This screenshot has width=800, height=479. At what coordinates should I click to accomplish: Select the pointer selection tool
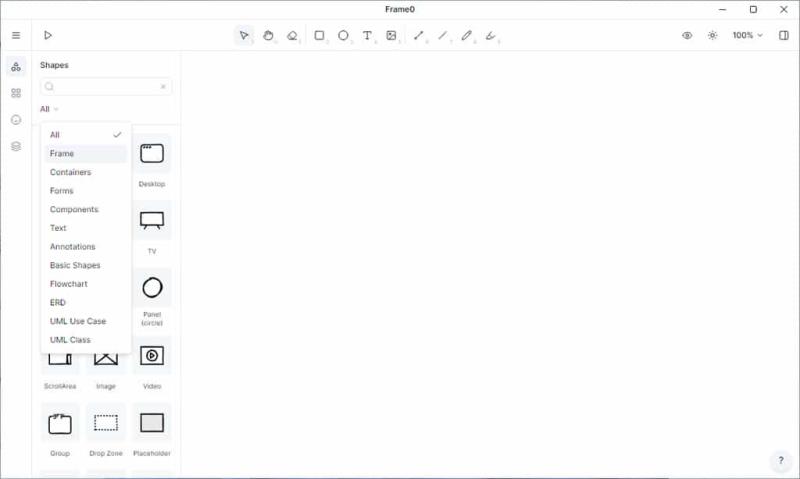pos(244,35)
